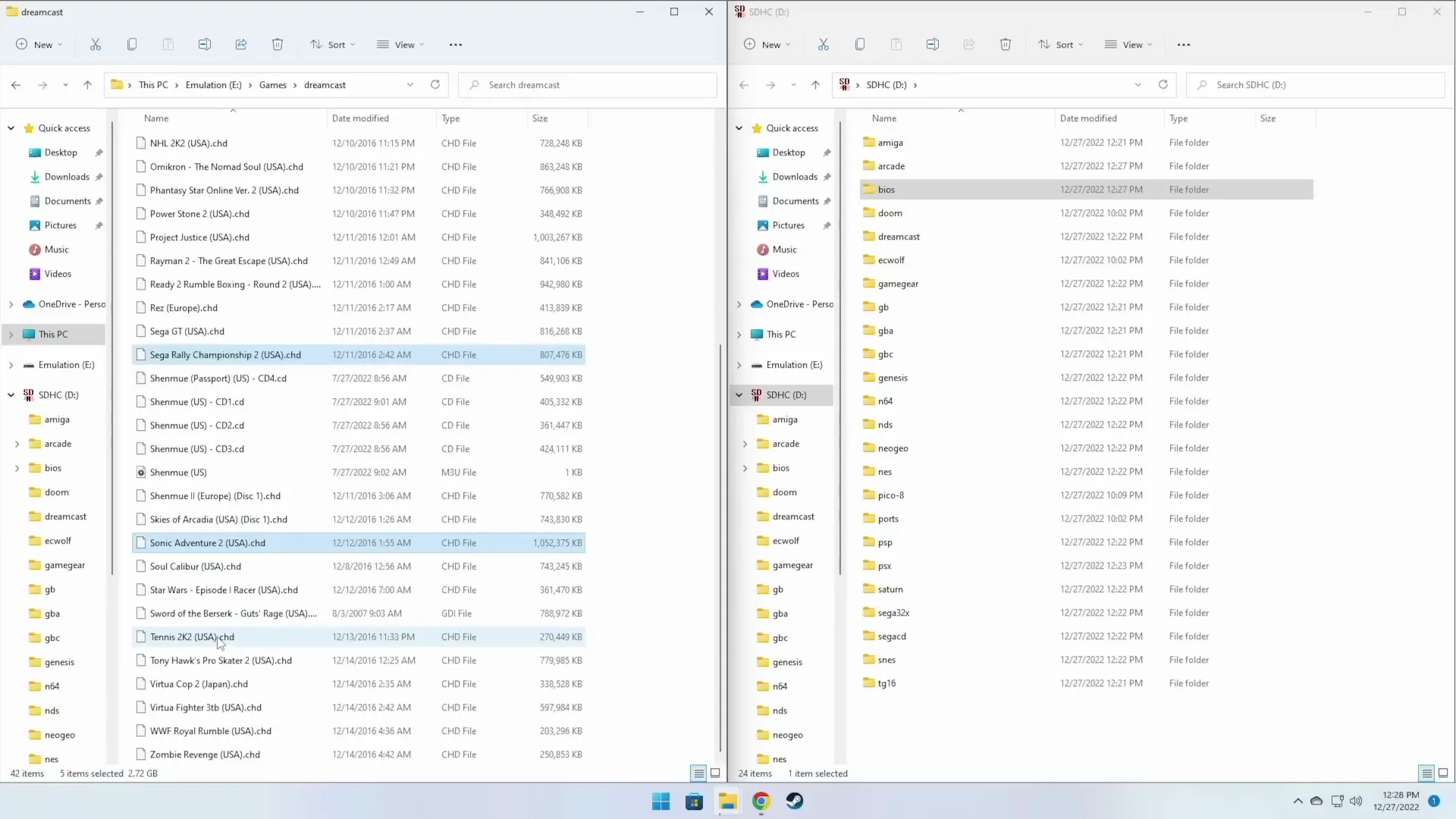The width and height of the screenshot is (1456, 819).
Task: Click Copy icon in dreamcast window toolbar
Action: pos(132,44)
